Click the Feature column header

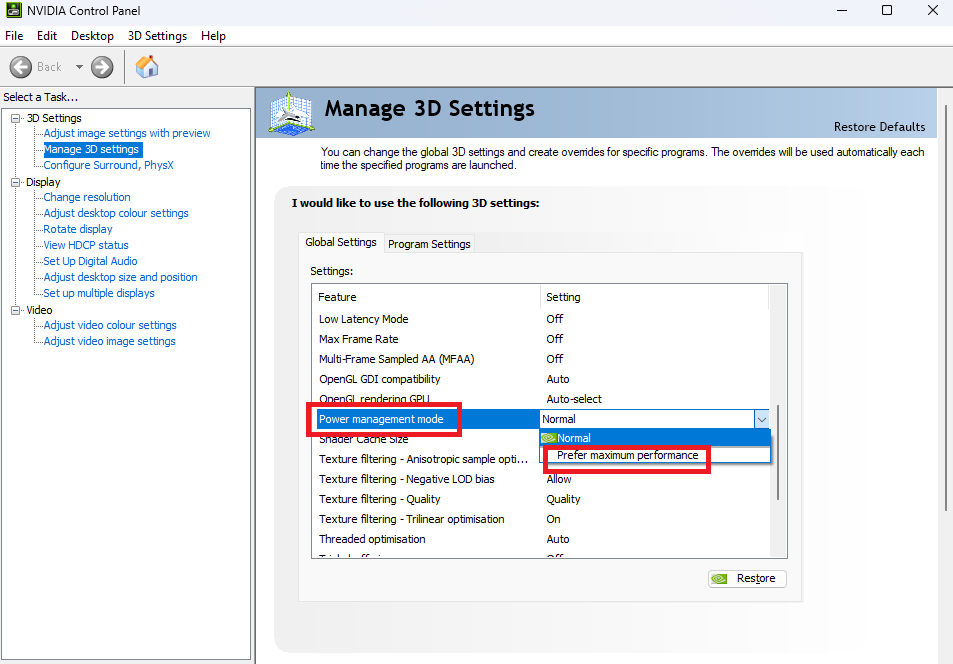click(427, 297)
